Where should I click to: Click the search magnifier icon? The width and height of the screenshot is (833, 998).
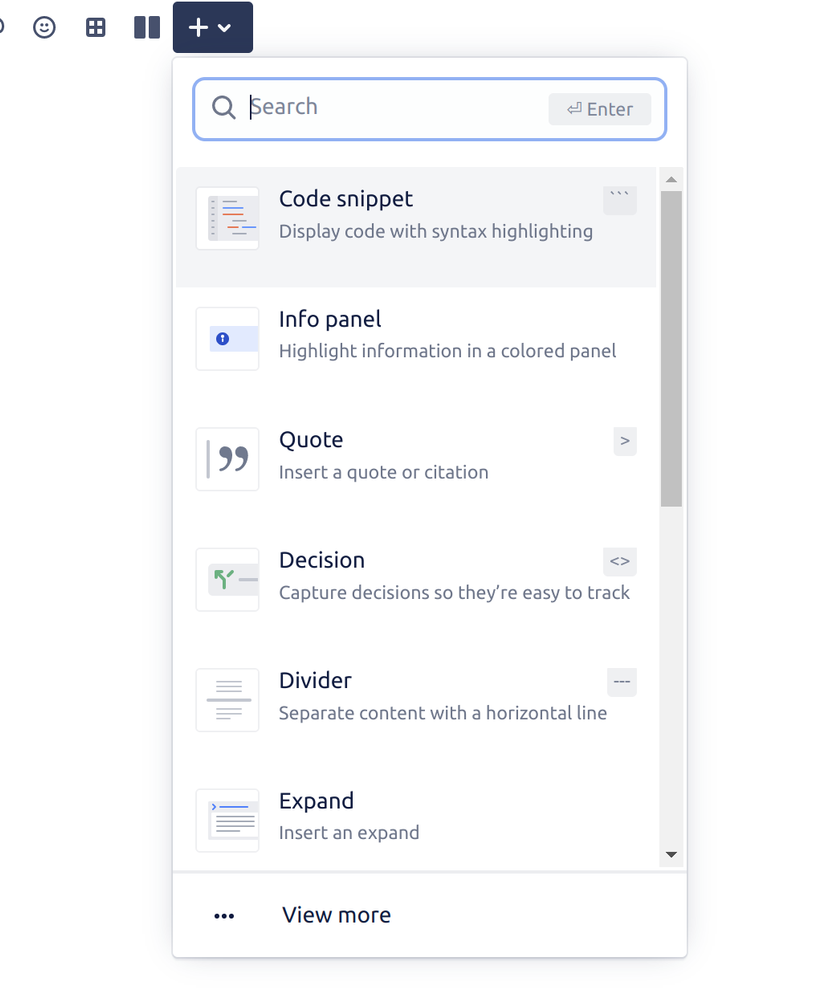[223, 107]
